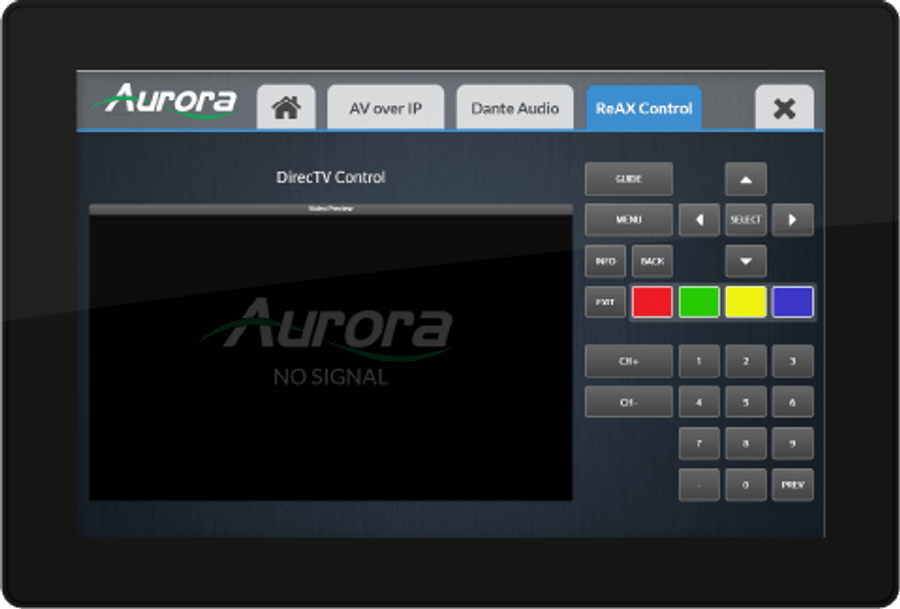Tap the red color button
900x609 pixels.
pos(652,302)
